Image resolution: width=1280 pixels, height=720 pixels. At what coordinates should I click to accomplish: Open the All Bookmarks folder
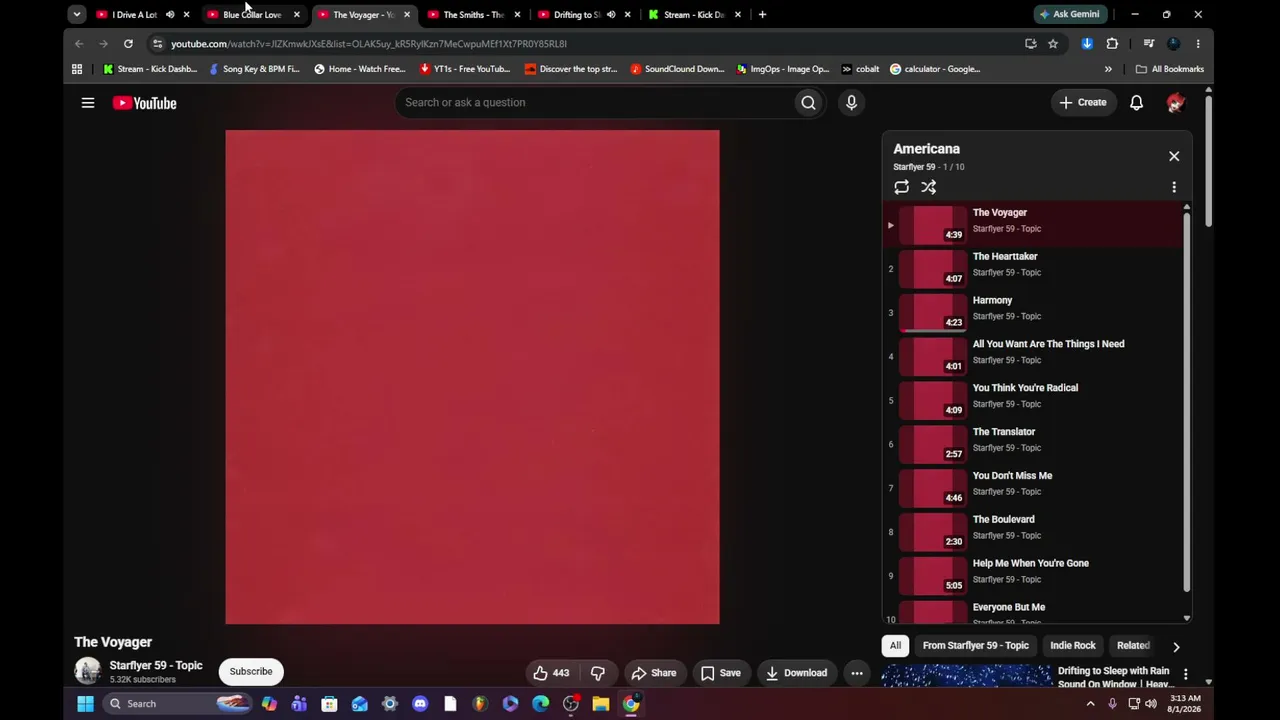coord(1170,69)
